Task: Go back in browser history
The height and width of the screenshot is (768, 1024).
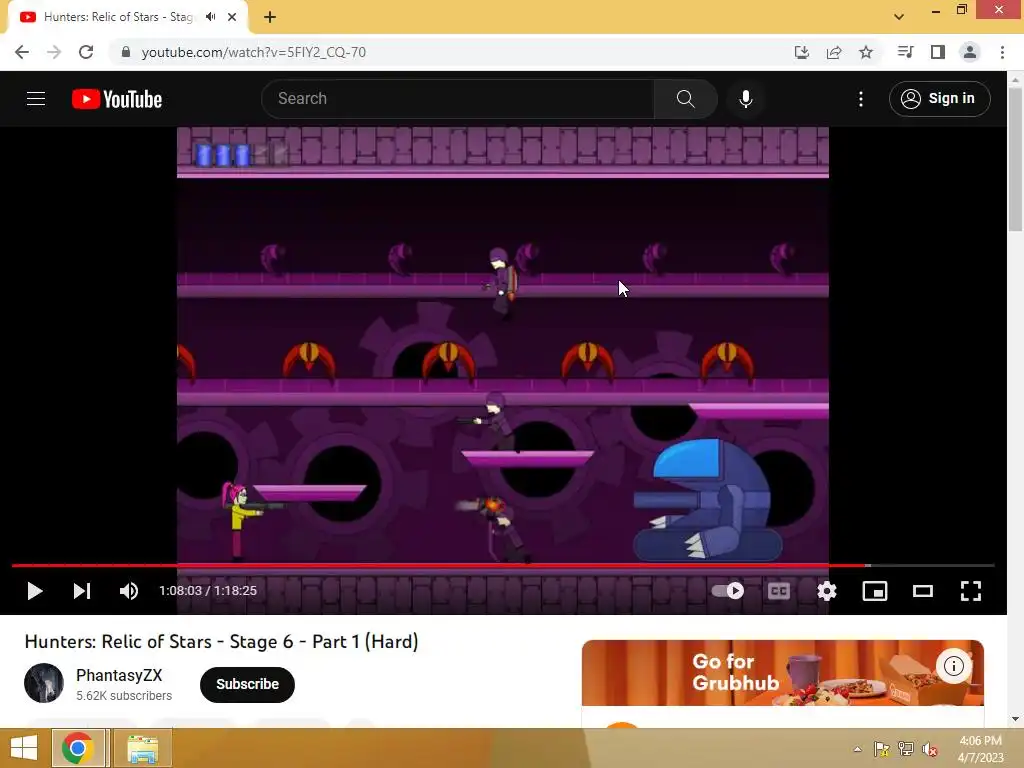Action: 22,52
